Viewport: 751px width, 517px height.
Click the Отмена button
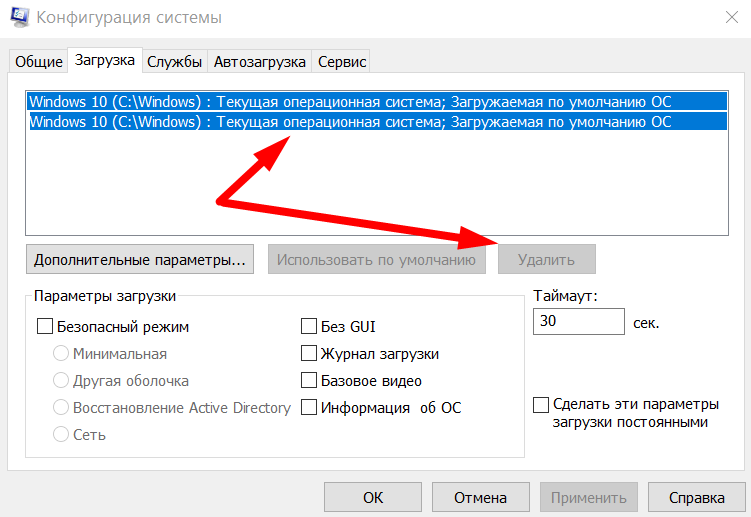pyautogui.click(x=480, y=497)
